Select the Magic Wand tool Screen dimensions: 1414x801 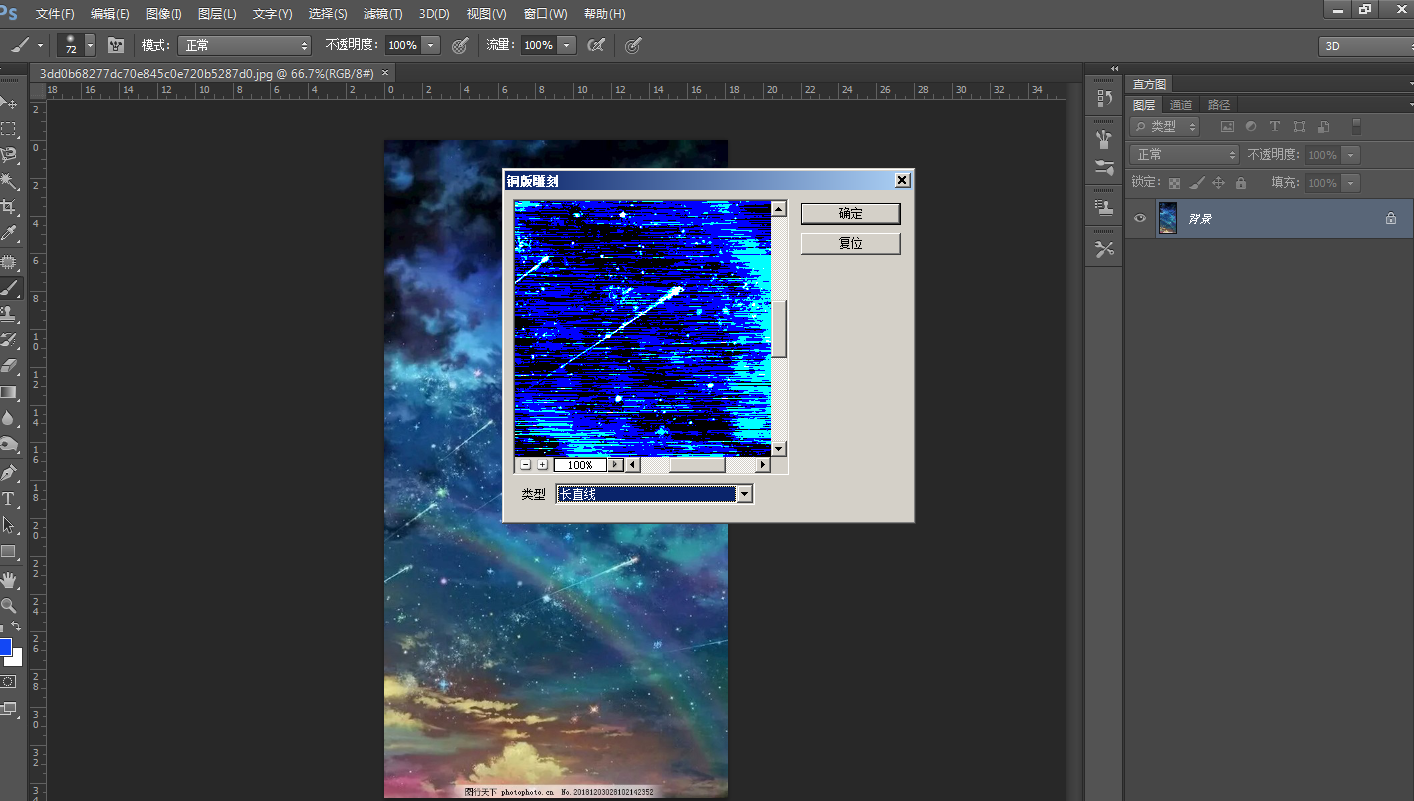[x=9, y=181]
